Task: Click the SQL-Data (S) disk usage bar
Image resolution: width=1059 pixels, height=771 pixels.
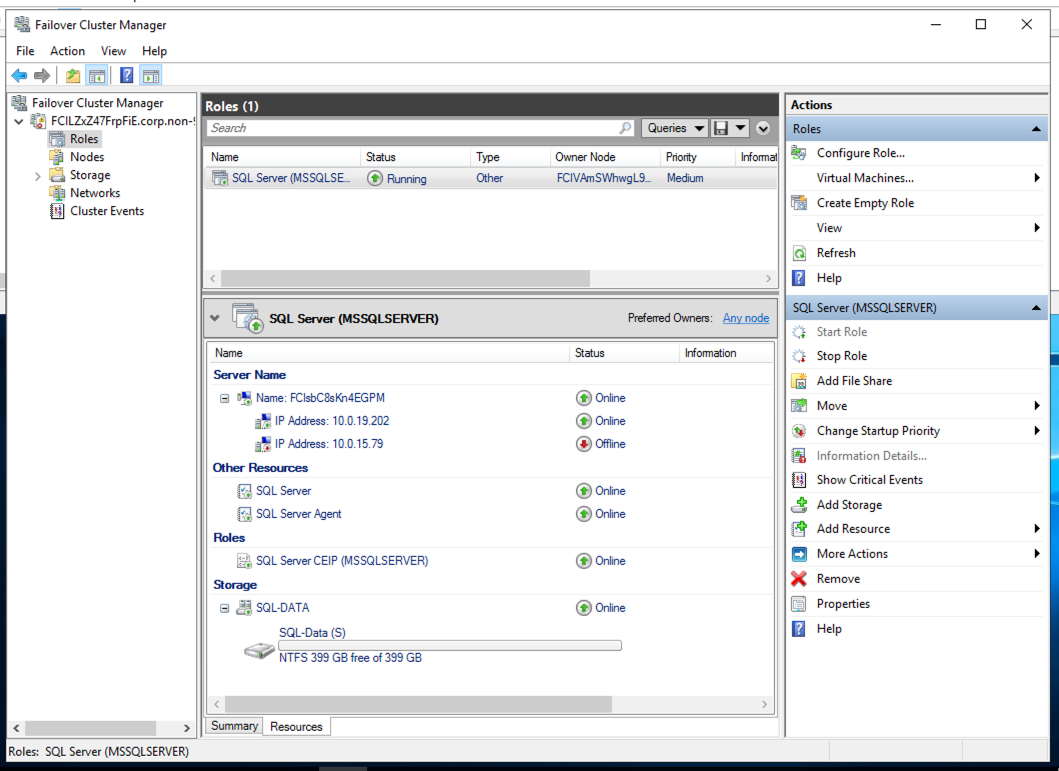Action: 450,645
